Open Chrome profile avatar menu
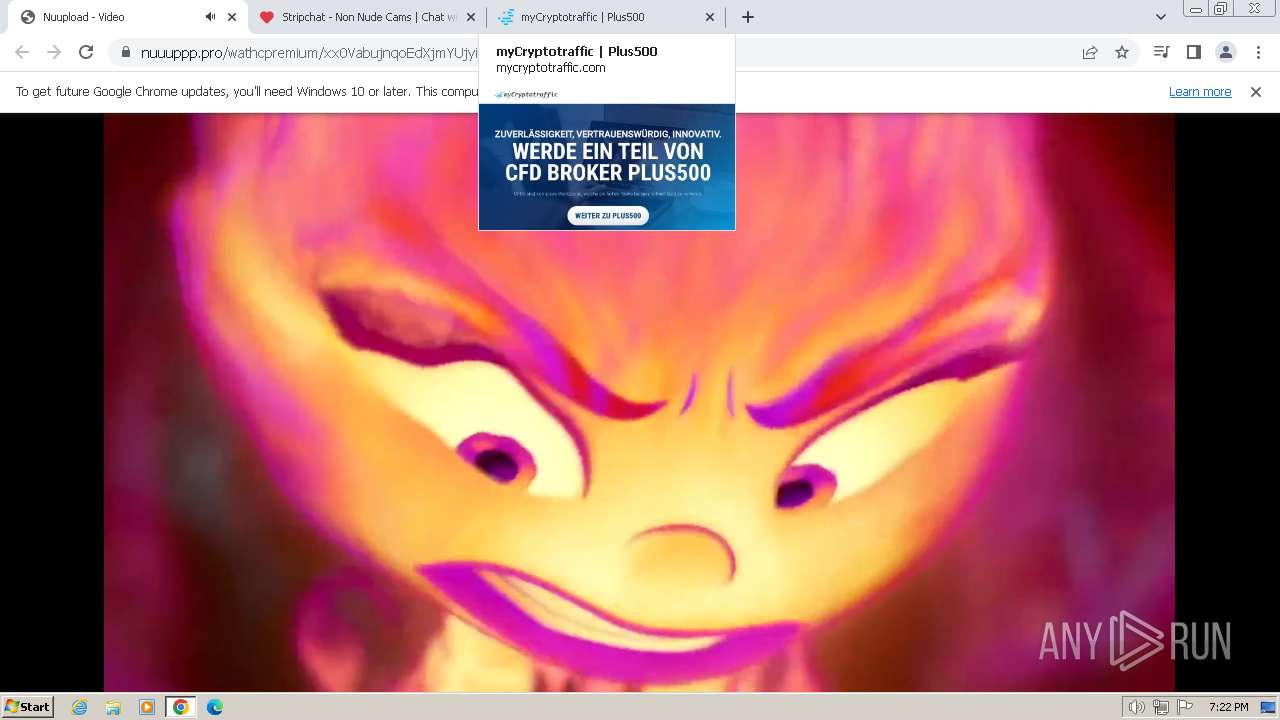Screen dimensions: 1280x720 [x=1225, y=52]
